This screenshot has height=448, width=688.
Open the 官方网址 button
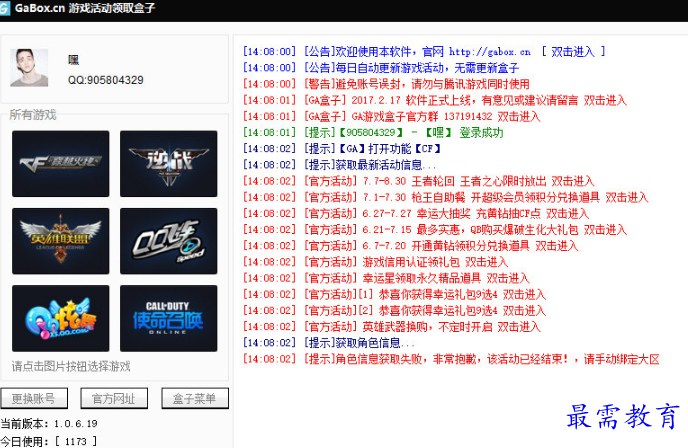114,398
